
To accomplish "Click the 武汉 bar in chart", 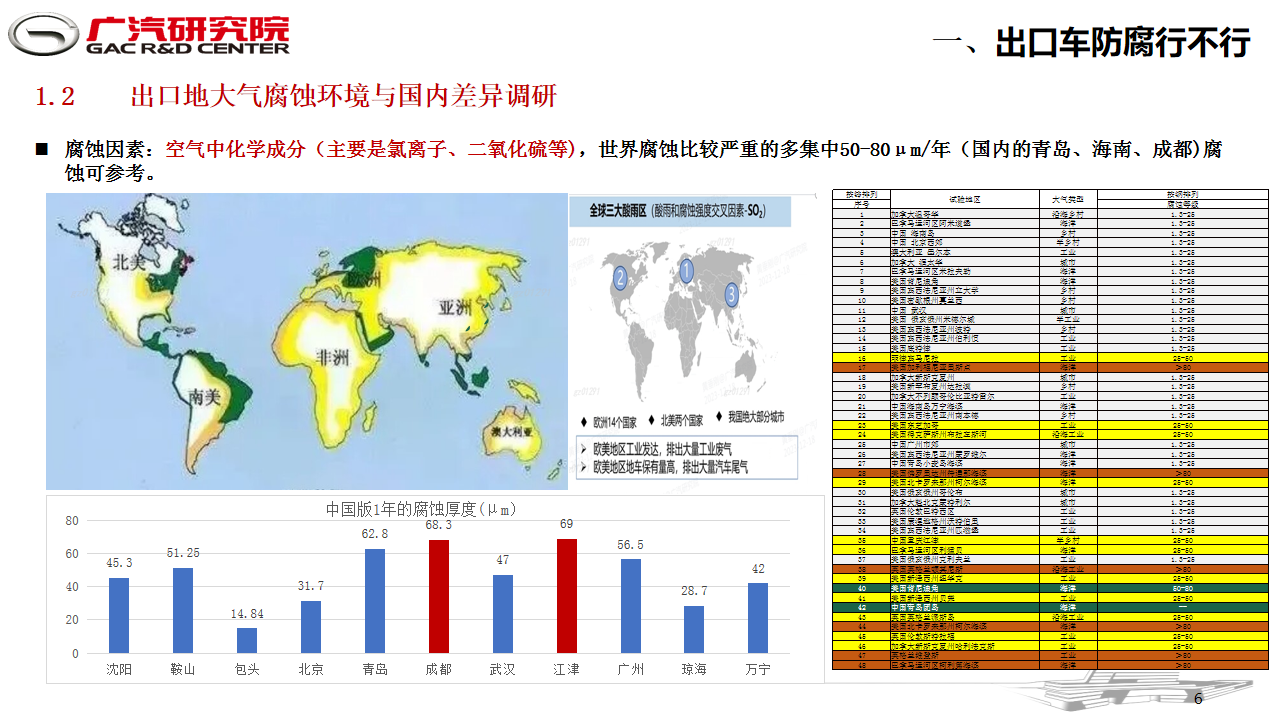I will pyautogui.click(x=503, y=614).
